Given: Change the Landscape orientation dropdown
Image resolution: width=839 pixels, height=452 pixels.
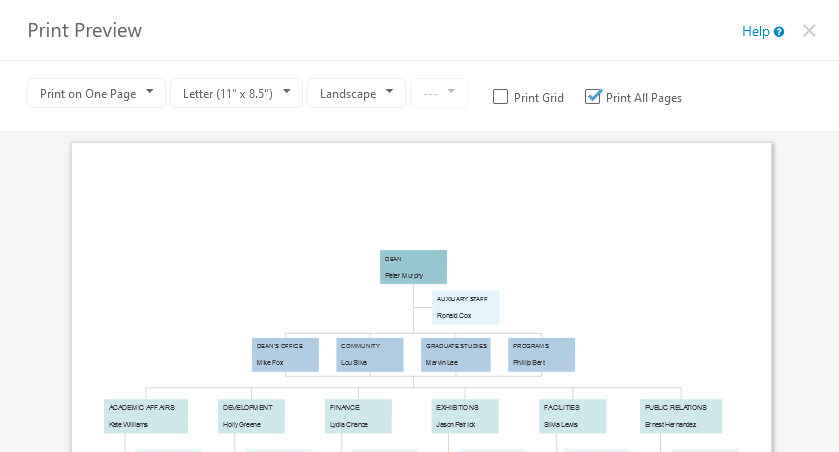Looking at the screenshot, I should coord(356,93).
